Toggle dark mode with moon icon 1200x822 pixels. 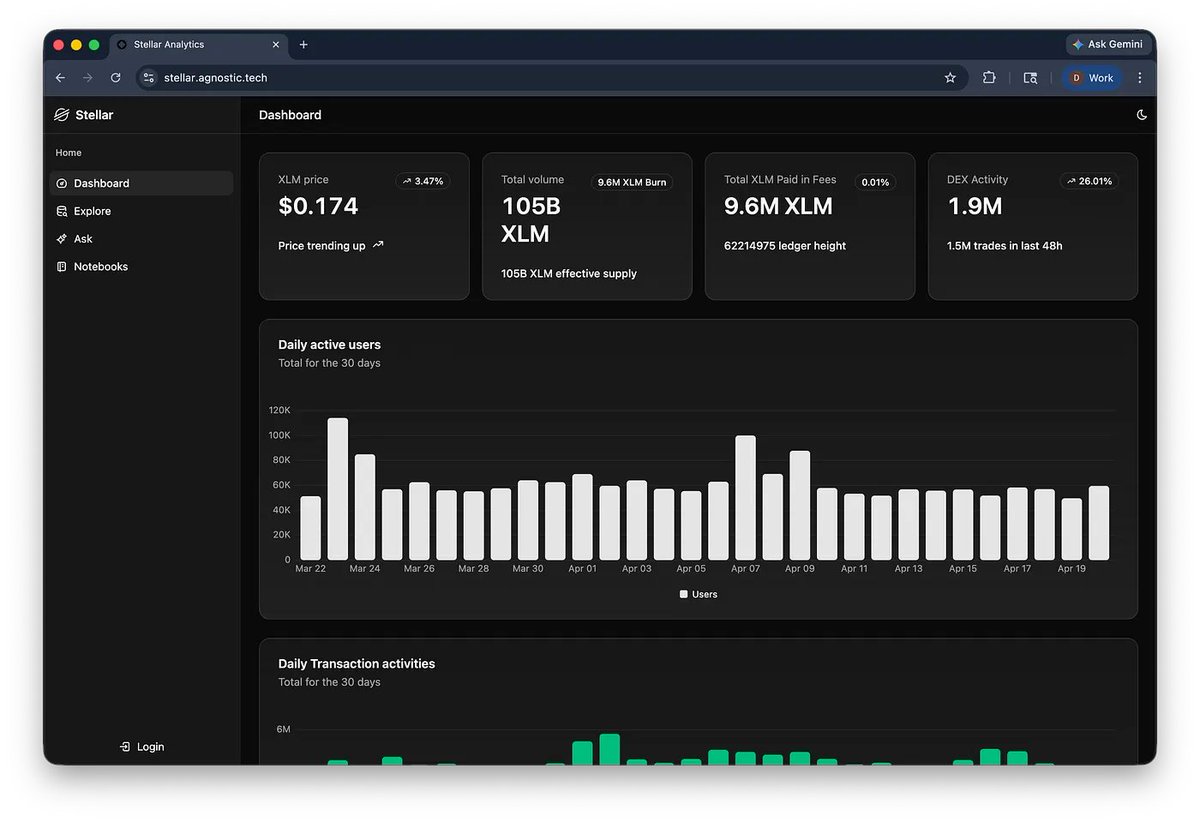tap(1142, 115)
